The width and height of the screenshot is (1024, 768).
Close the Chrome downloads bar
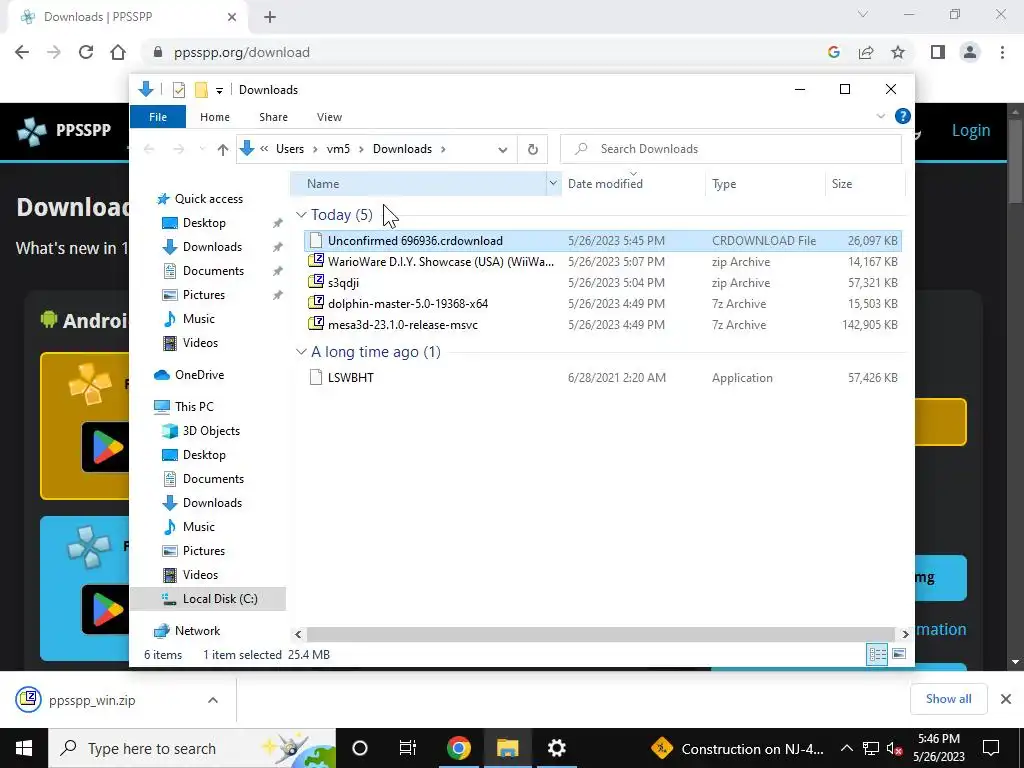[x=1006, y=699]
